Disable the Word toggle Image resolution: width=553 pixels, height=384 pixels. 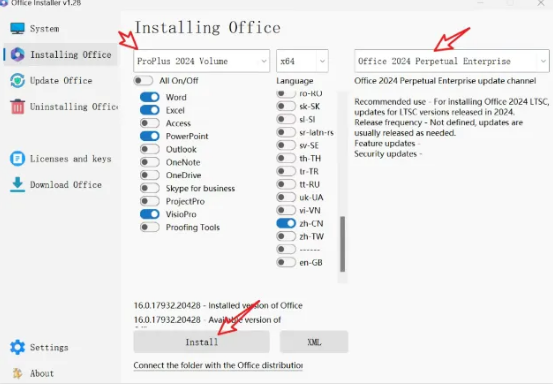(x=150, y=97)
